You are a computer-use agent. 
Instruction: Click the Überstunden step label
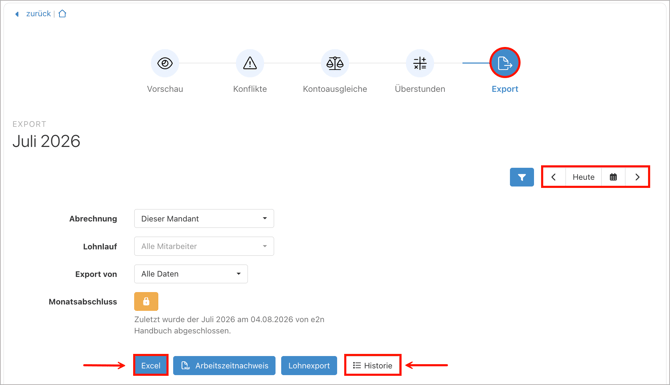[x=420, y=89]
